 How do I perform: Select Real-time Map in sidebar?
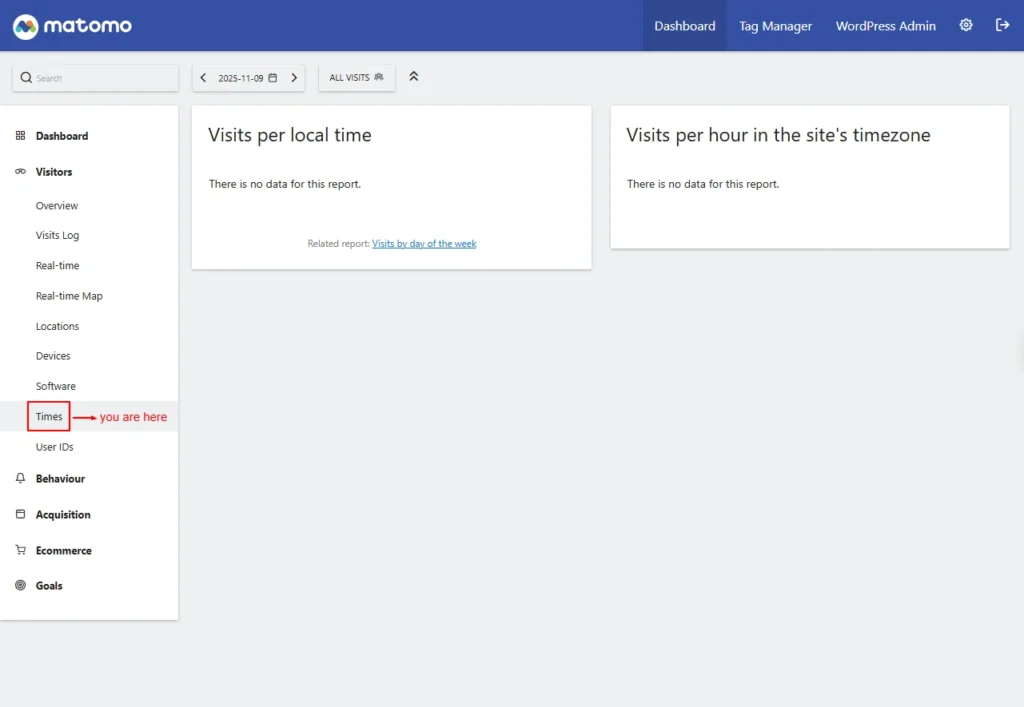tap(69, 296)
